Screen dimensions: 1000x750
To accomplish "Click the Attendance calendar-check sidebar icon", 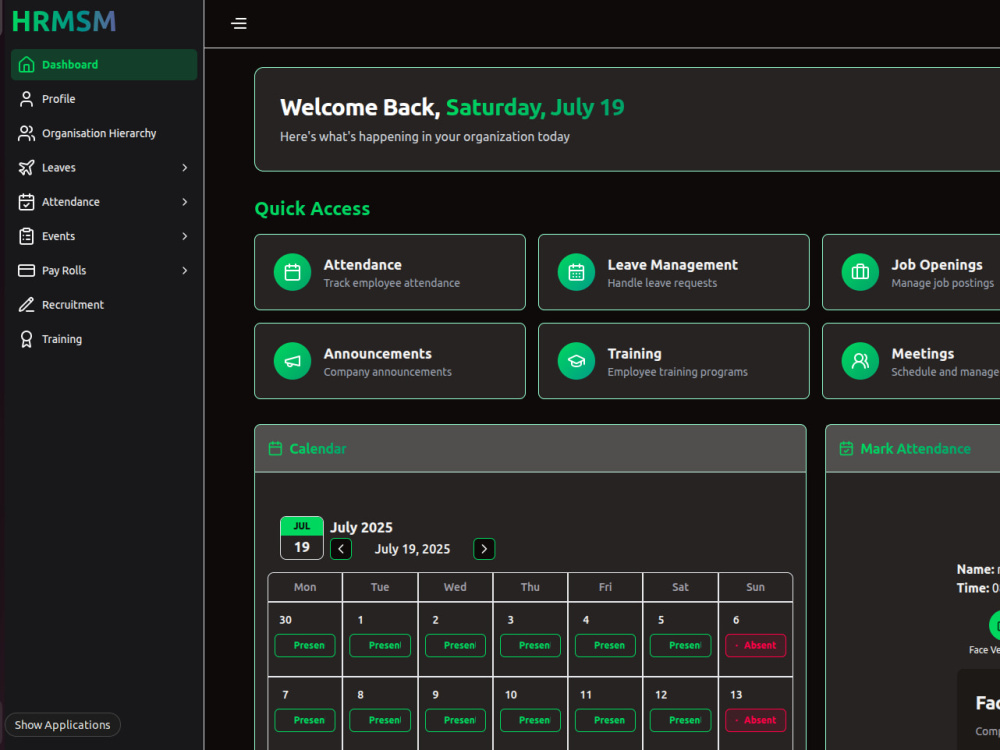I will click(26, 202).
